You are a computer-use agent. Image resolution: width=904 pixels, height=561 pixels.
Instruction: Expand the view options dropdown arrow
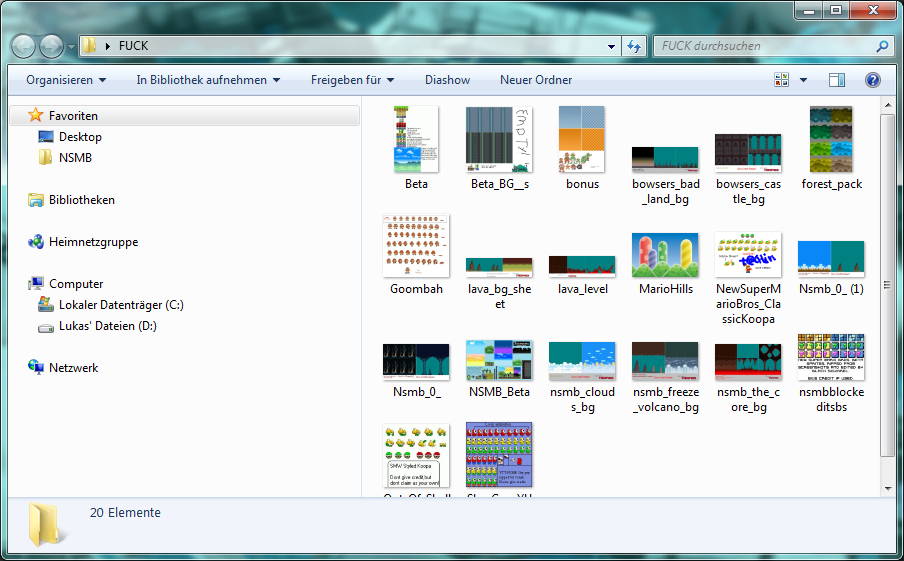coord(804,80)
